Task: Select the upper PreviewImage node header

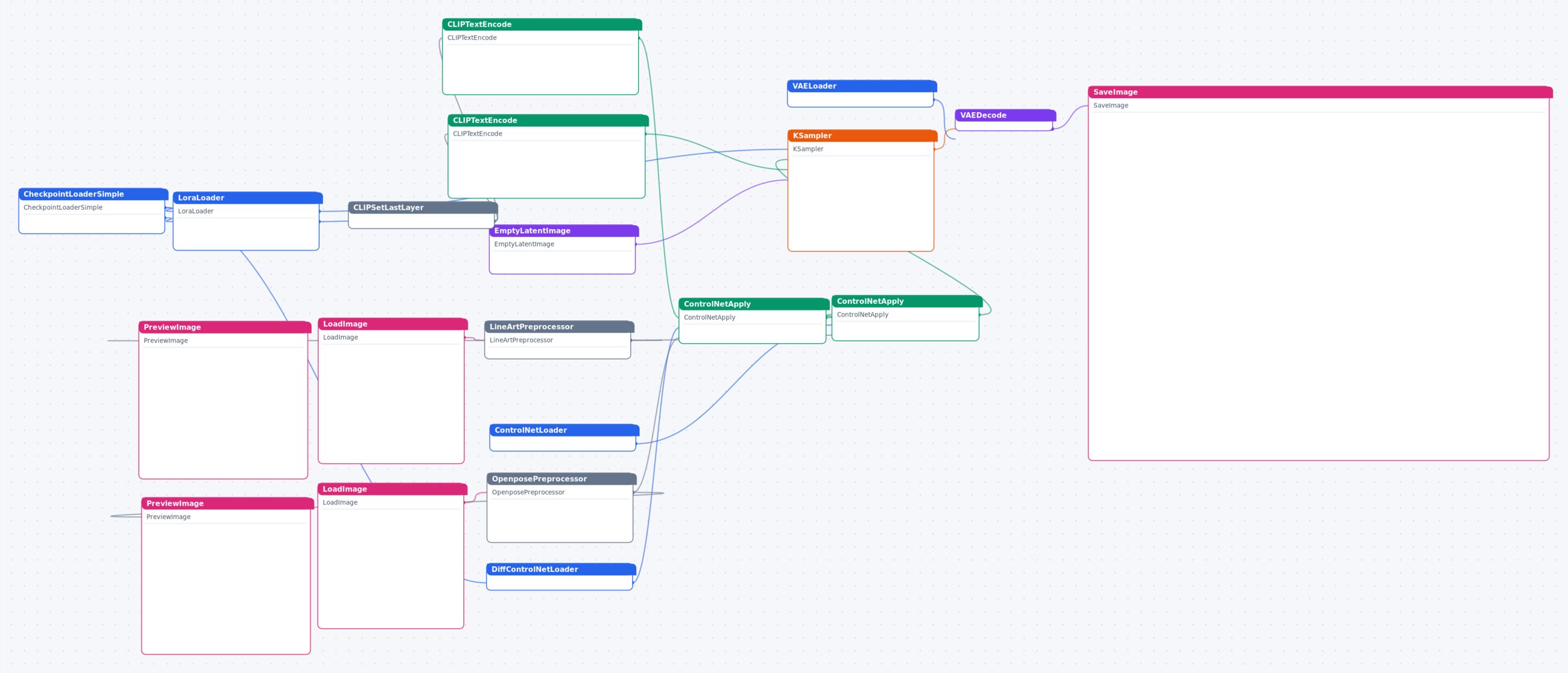Action: 225,327
